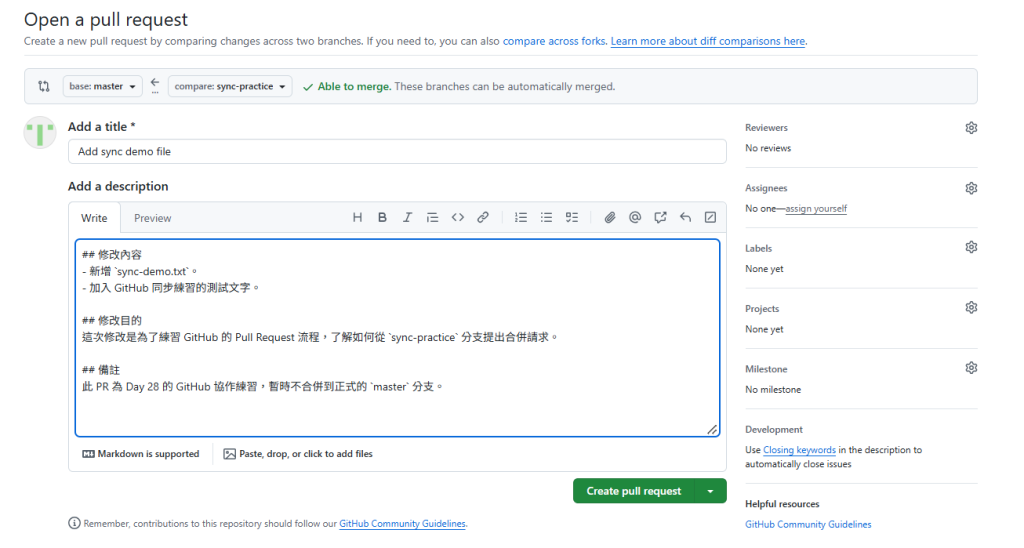Click the text area resize handle

pyautogui.click(x=712, y=429)
